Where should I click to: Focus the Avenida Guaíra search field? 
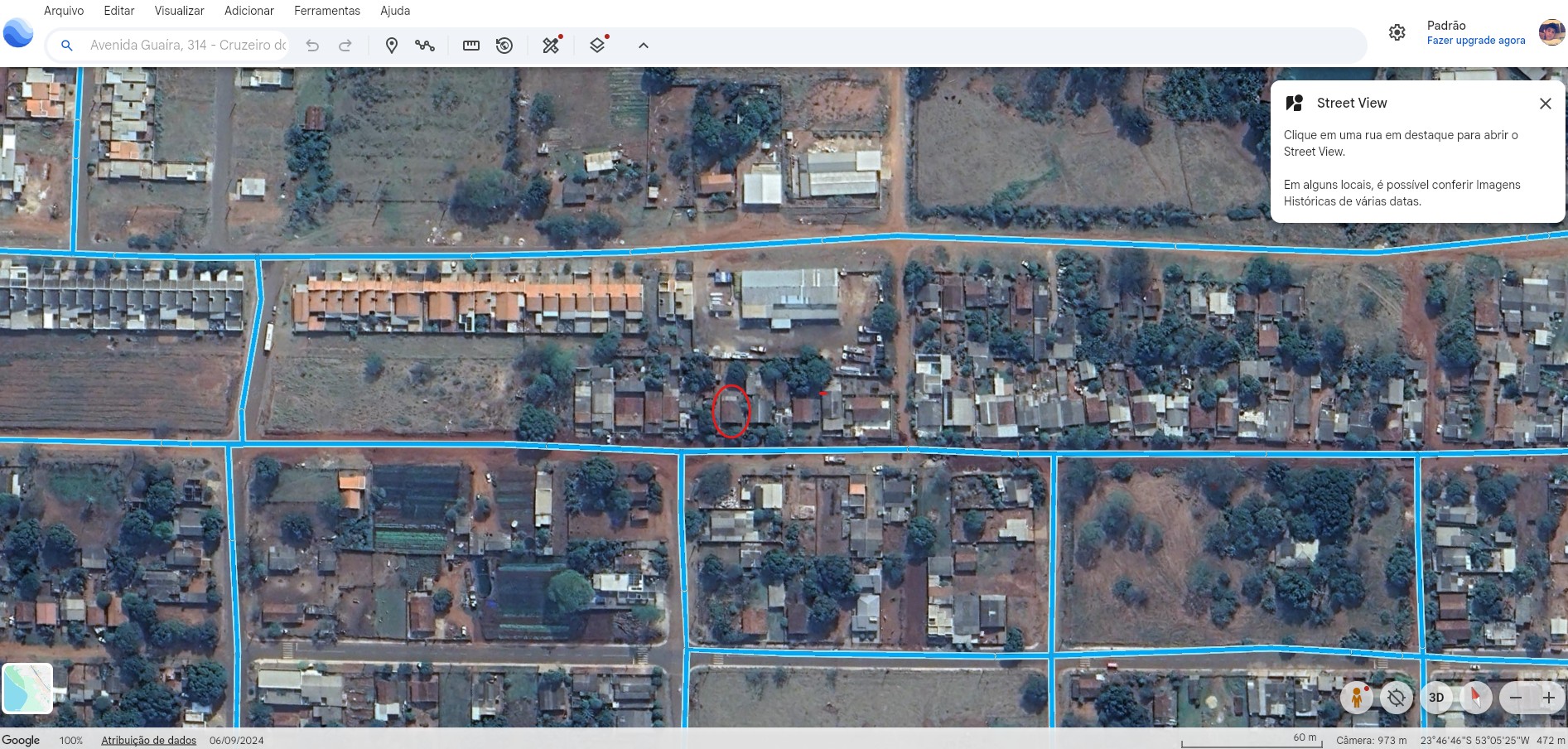point(188,46)
